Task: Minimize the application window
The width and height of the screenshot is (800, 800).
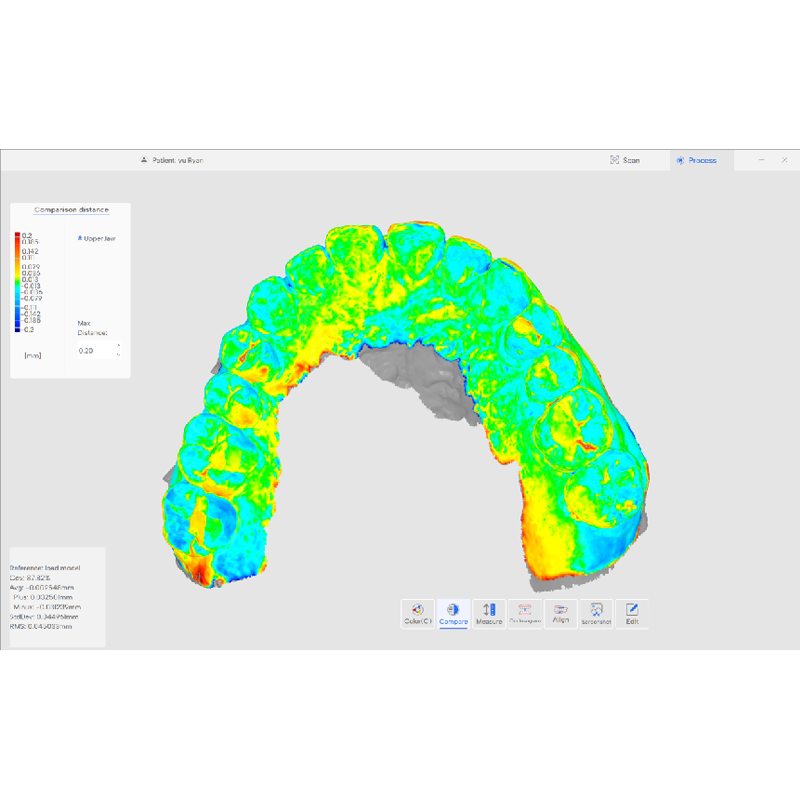Action: [763, 160]
